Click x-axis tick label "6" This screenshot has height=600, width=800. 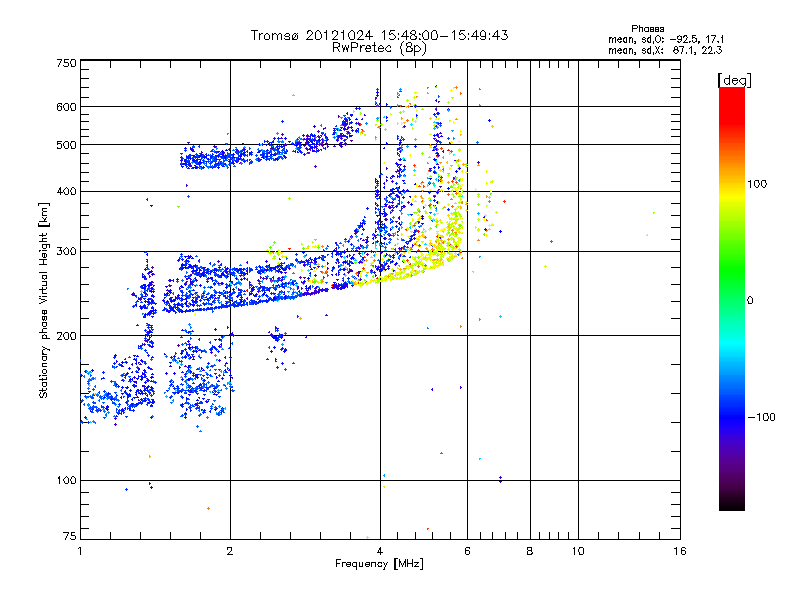point(467,551)
